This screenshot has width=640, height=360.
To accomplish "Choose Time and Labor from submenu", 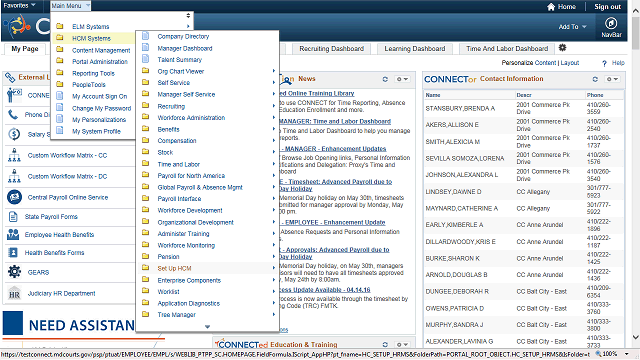I will pyautogui.click(x=179, y=164).
